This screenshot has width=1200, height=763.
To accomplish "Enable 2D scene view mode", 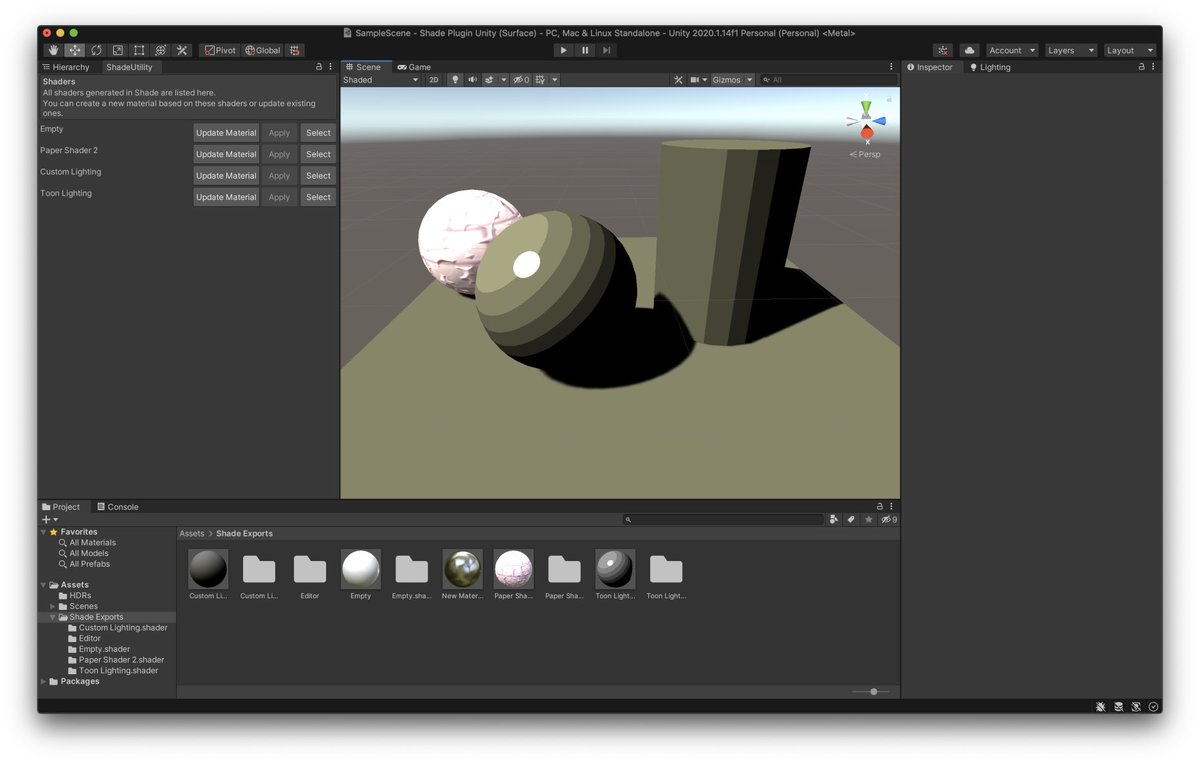I will pos(434,80).
